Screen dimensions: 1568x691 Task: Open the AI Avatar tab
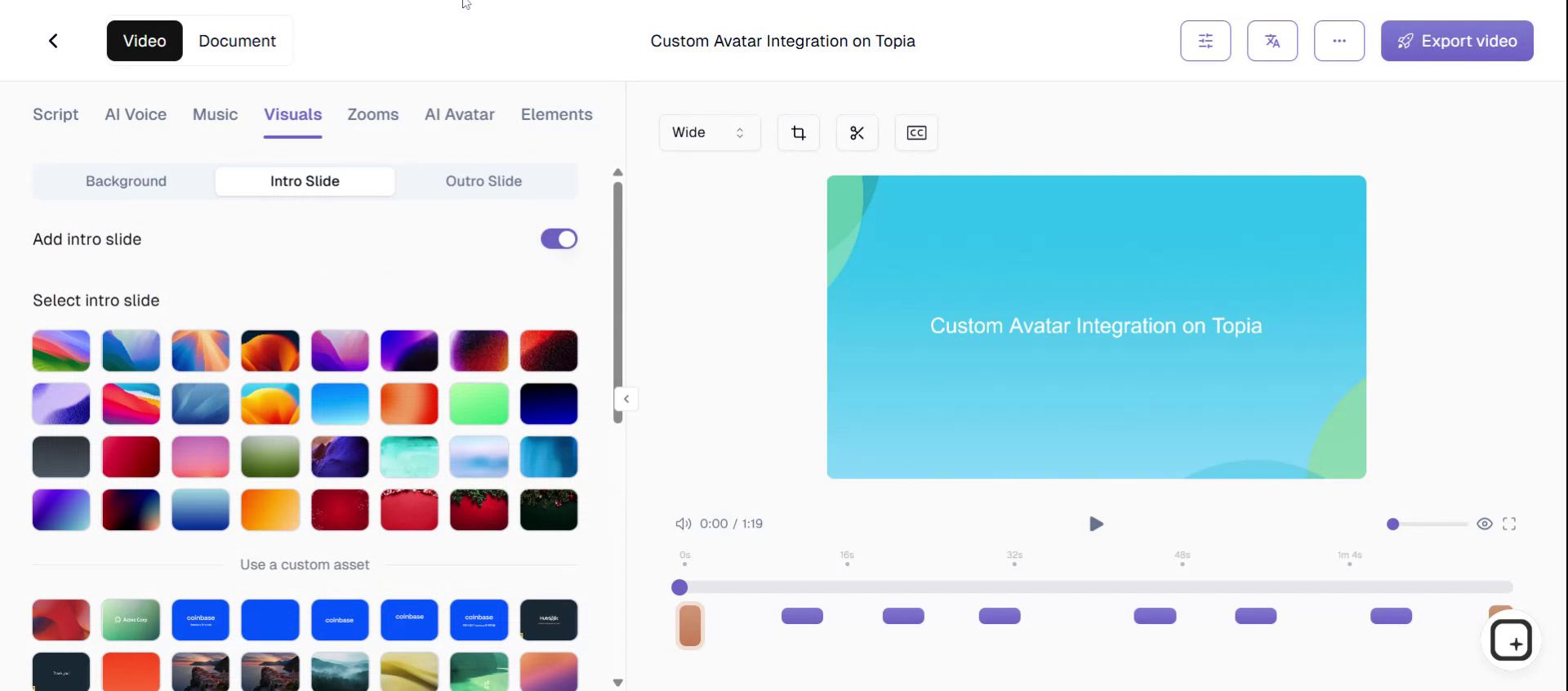[x=460, y=114]
